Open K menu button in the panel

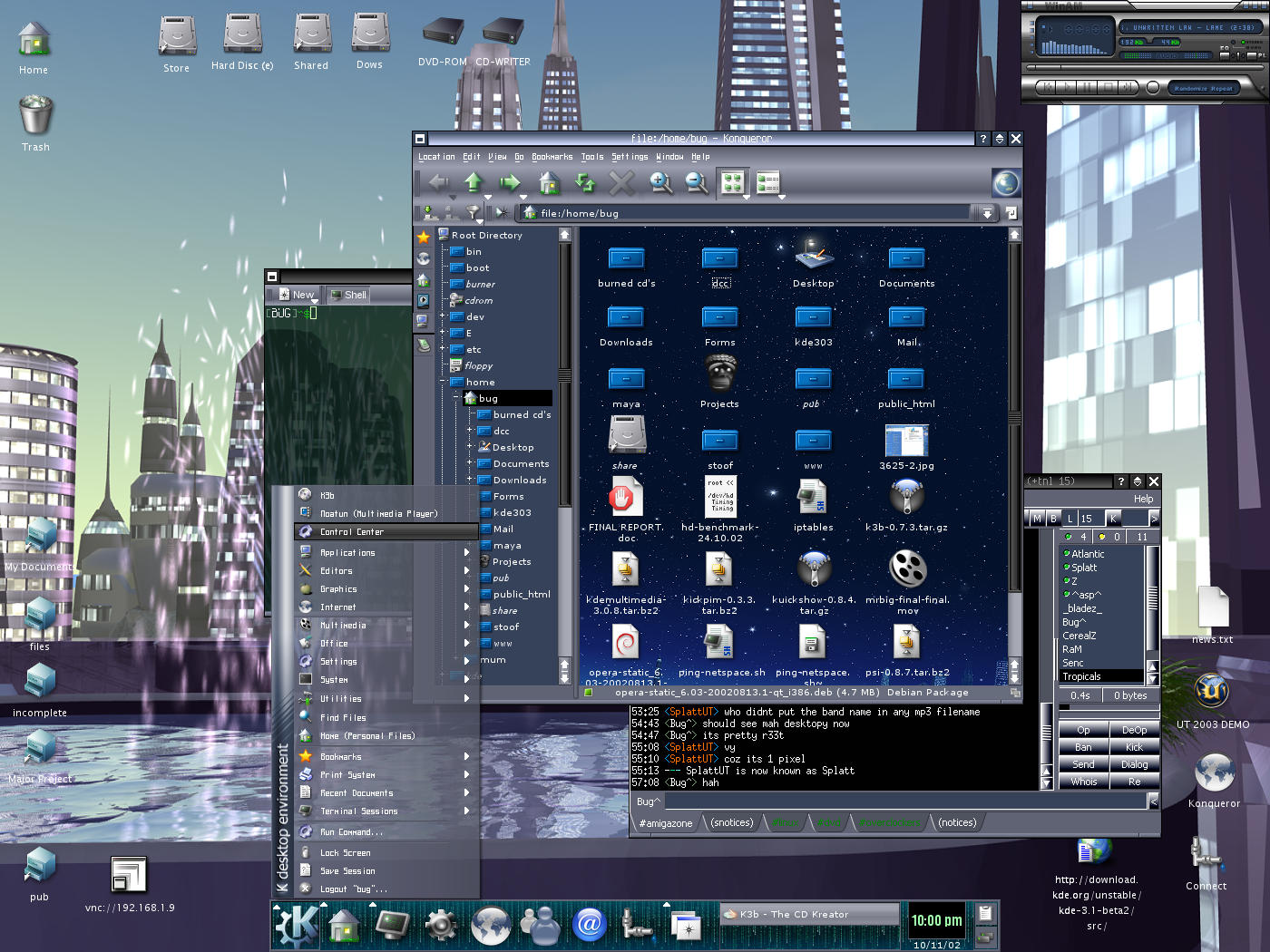tap(298, 924)
